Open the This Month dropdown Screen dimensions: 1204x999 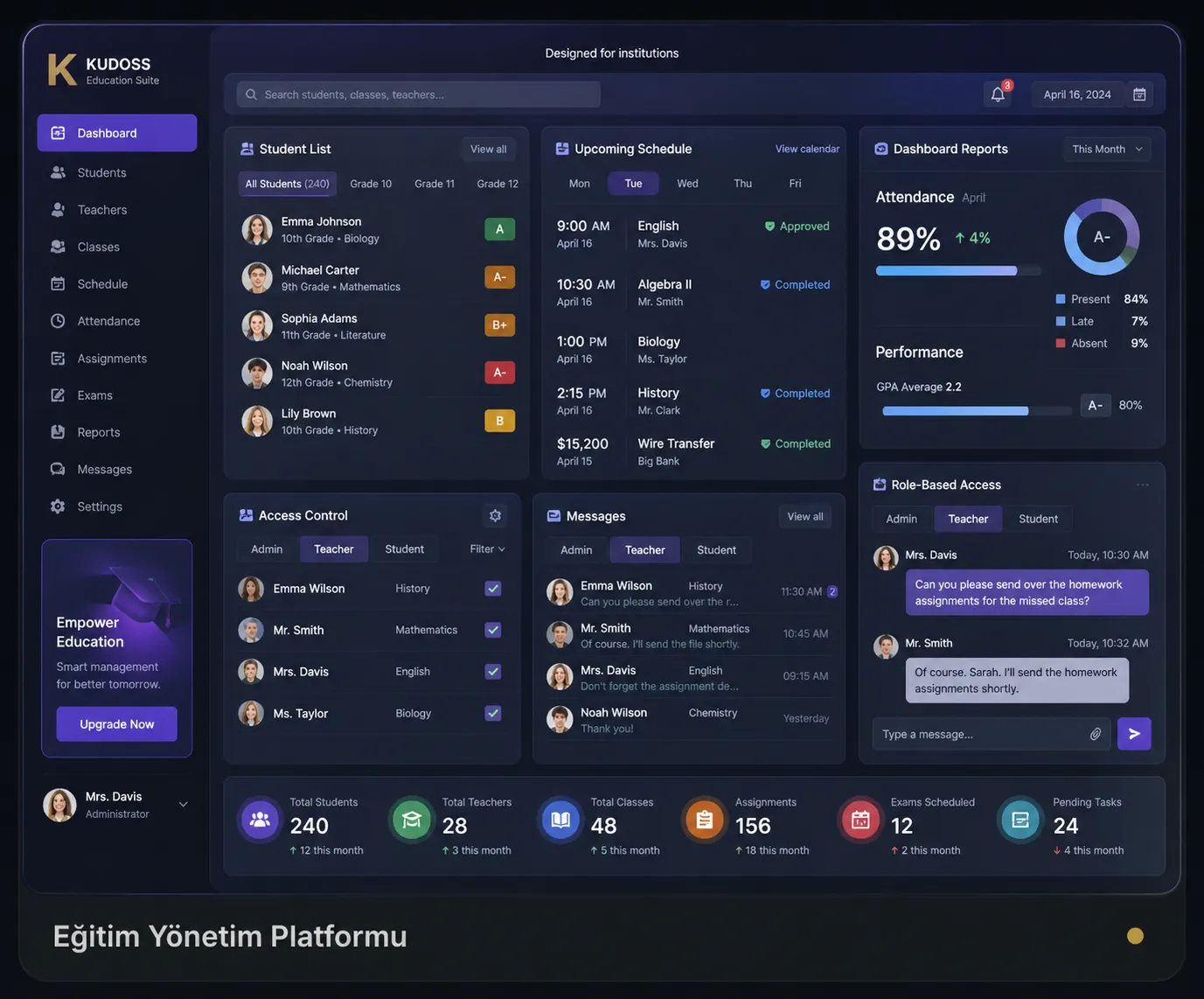pyautogui.click(x=1107, y=150)
